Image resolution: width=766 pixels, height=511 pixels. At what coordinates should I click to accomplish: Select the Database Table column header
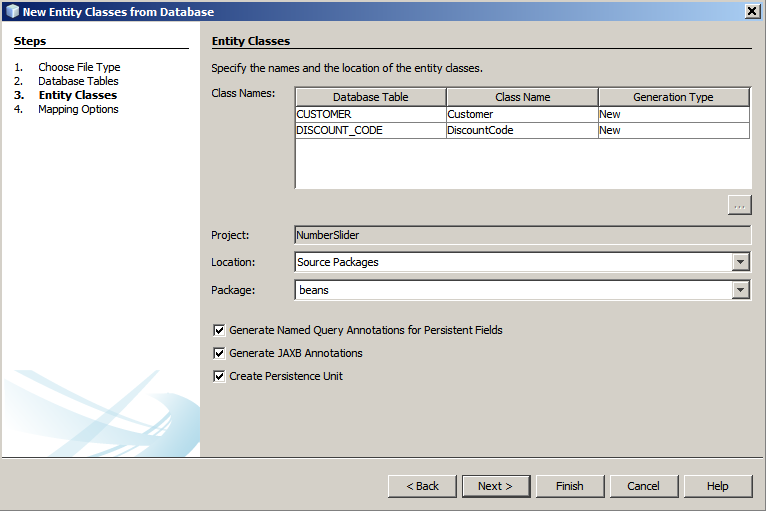[x=370, y=97]
